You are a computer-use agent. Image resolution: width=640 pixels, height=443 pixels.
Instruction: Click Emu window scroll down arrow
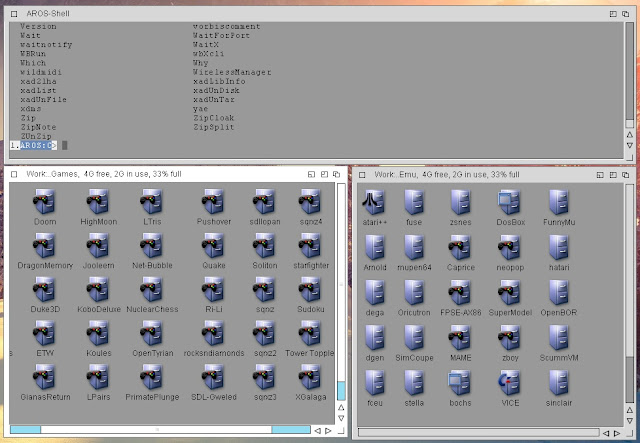click(x=629, y=421)
